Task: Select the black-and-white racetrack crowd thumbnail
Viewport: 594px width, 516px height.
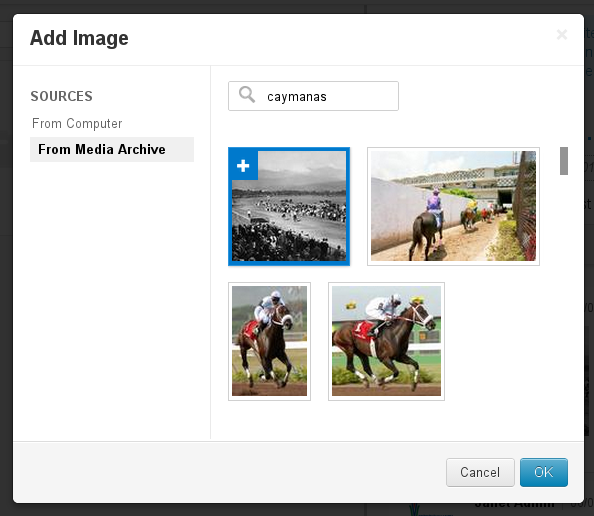Action: click(289, 206)
